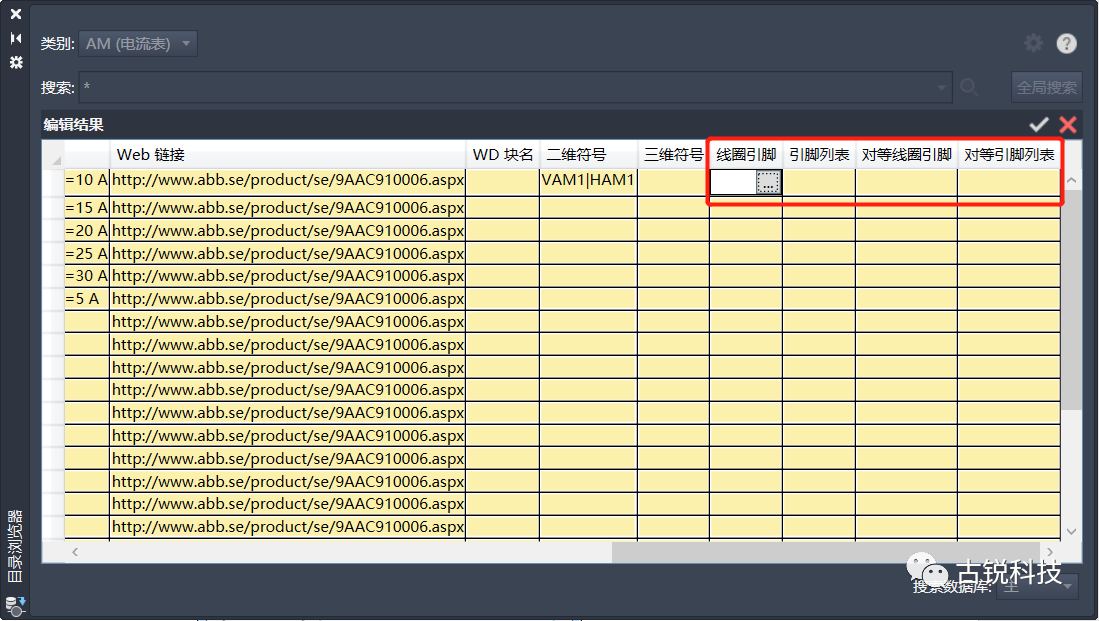Click the 对等引脚列表 column header

point(1009,155)
